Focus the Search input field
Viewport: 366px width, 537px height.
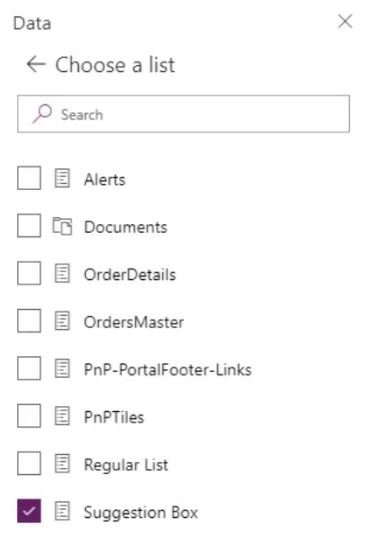(184, 114)
